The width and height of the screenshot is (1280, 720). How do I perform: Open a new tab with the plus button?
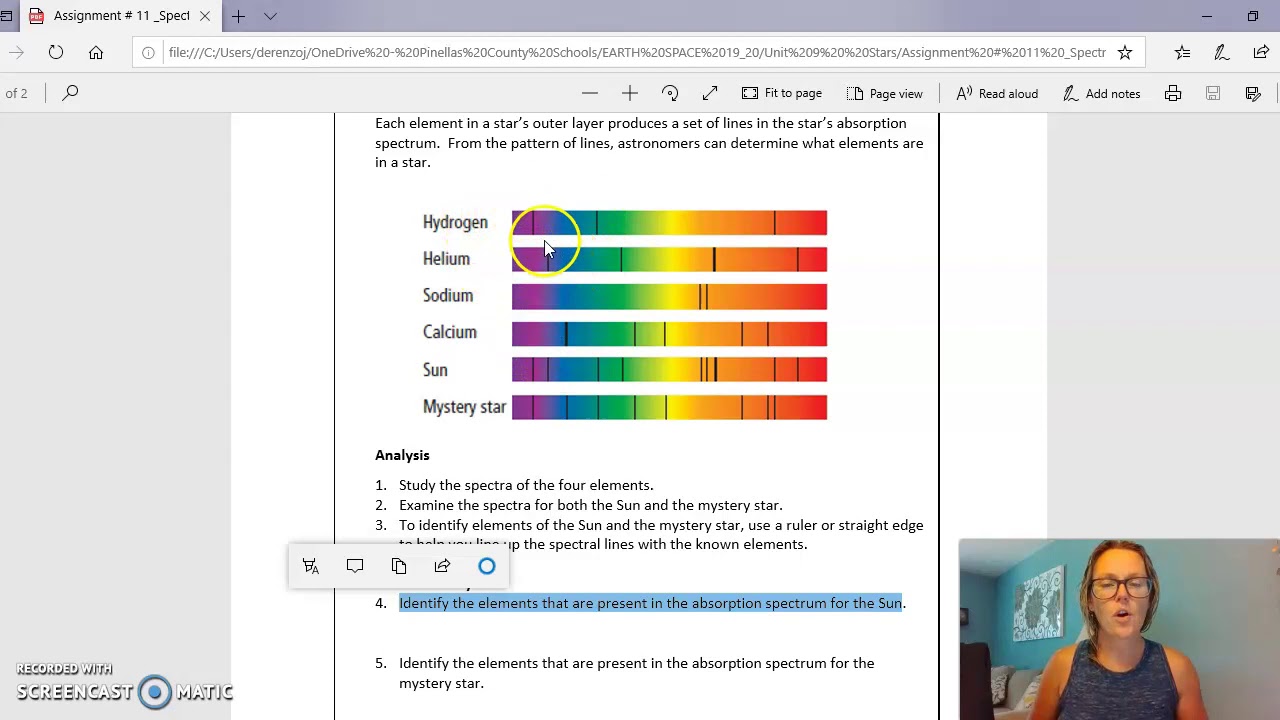click(x=238, y=16)
